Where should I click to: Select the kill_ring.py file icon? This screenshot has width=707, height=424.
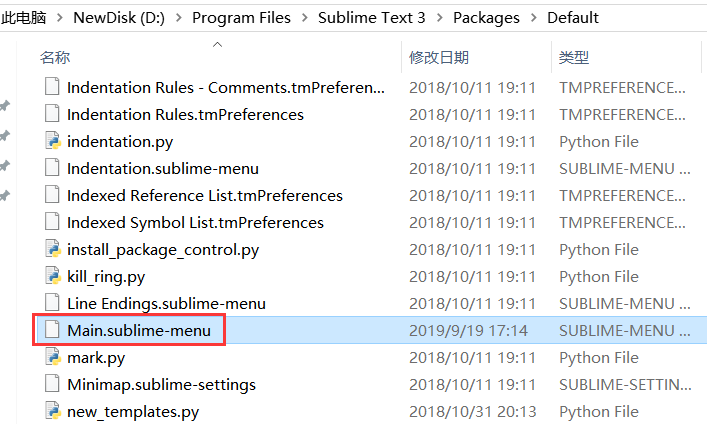pyautogui.click(x=52, y=276)
